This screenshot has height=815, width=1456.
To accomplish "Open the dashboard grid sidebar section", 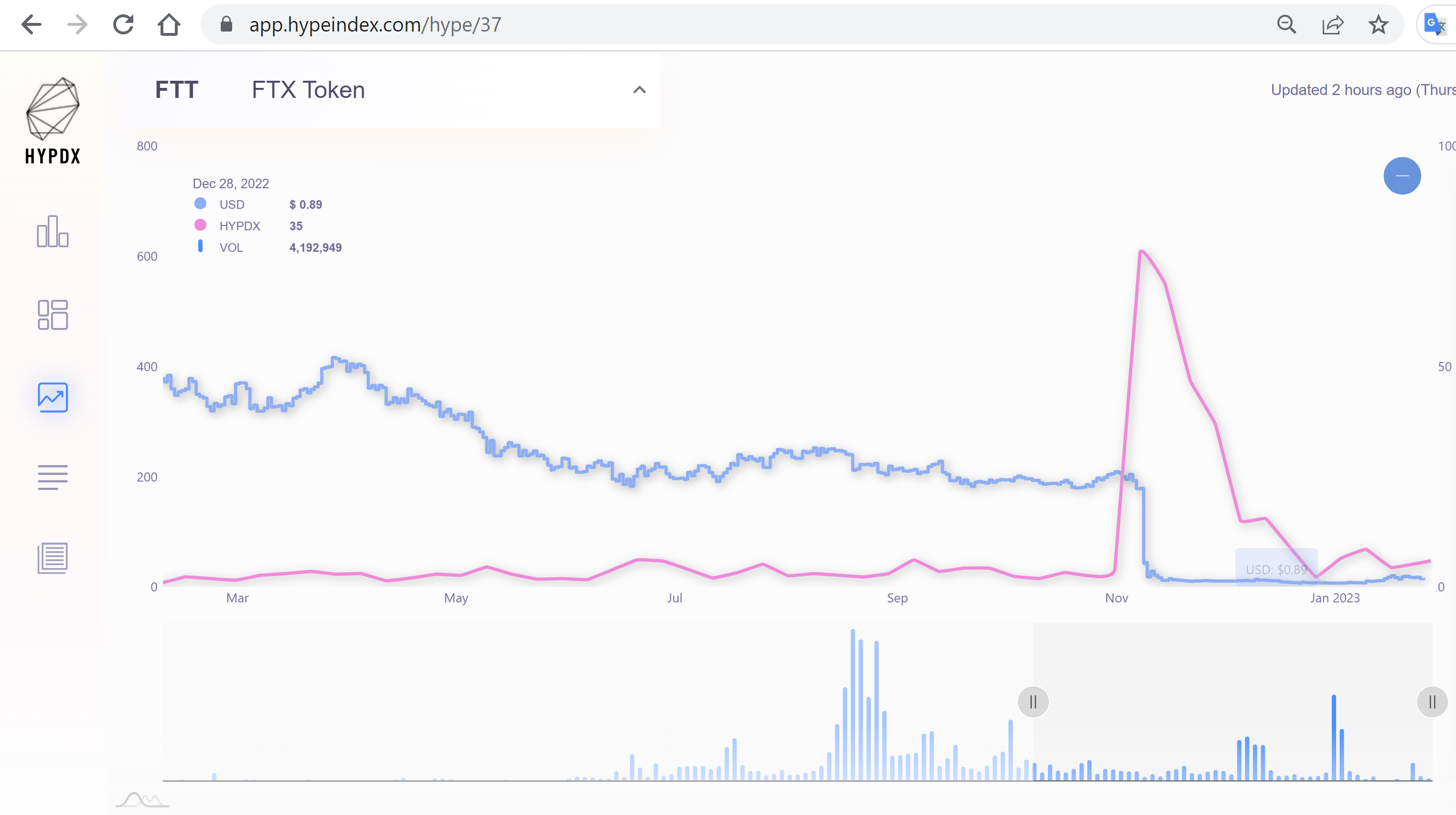I will (x=53, y=314).
